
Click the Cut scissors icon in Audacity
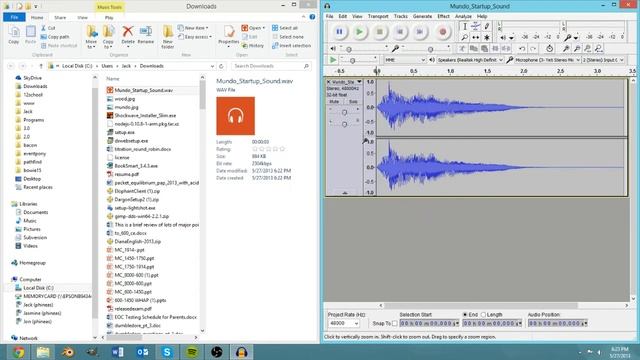[x=462, y=49]
